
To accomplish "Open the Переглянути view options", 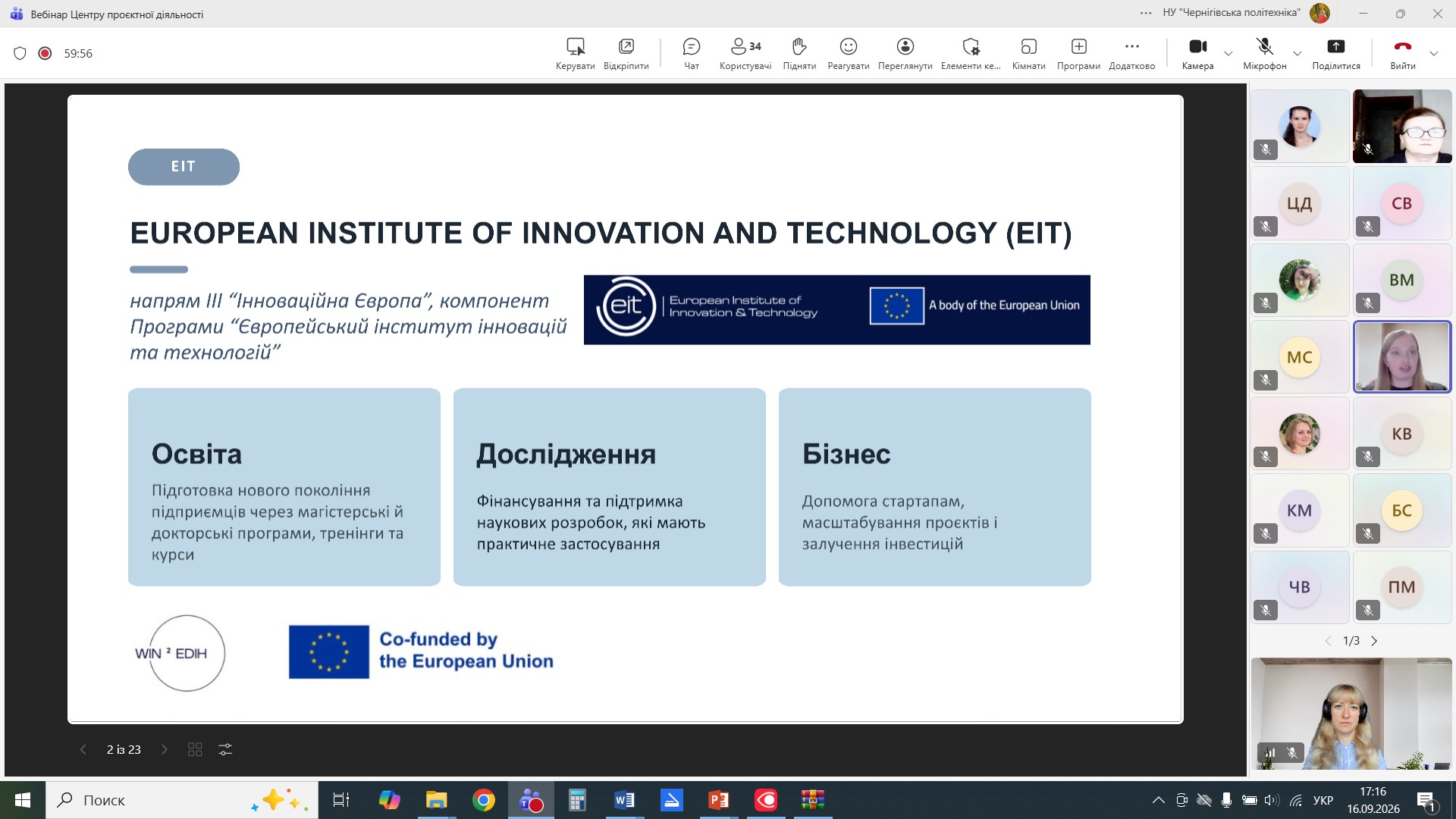I will click(905, 54).
